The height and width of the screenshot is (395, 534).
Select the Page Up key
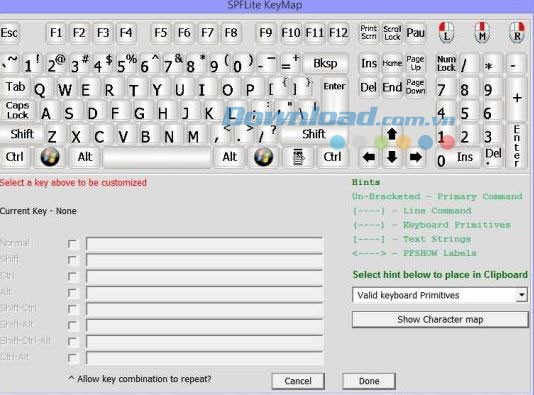tap(415, 63)
